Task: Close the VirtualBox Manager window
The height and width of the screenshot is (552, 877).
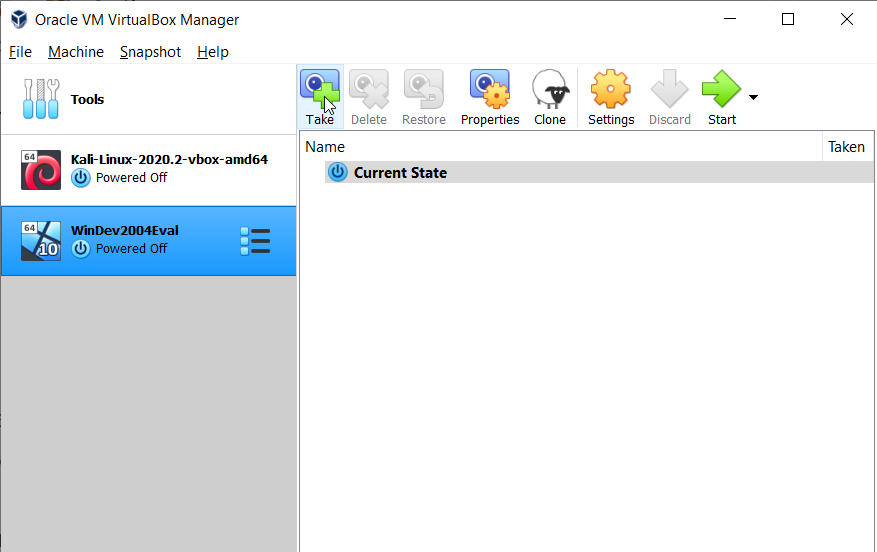Action: pyautogui.click(x=847, y=19)
